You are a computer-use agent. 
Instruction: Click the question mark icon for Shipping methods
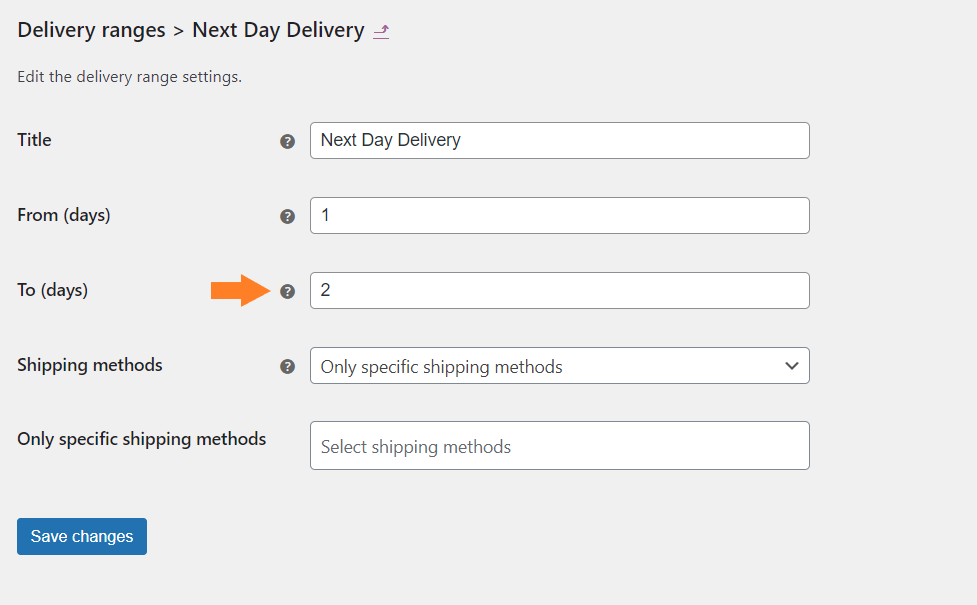tap(287, 366)
